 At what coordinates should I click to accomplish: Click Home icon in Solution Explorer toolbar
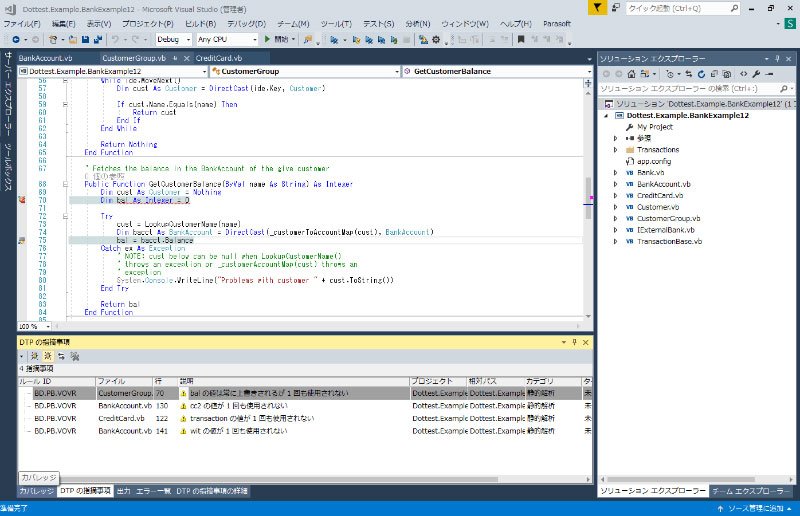click(x=632, y=74)
